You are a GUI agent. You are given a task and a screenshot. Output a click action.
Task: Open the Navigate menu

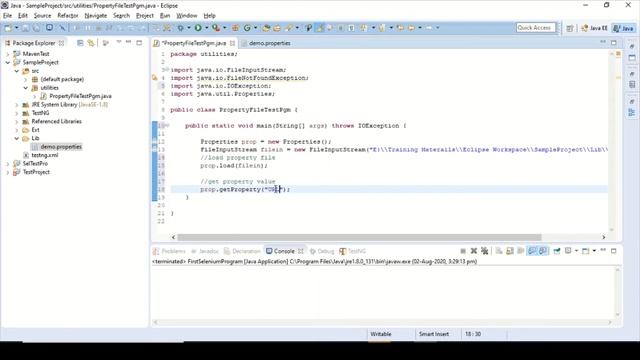click(x=96, y=16)
